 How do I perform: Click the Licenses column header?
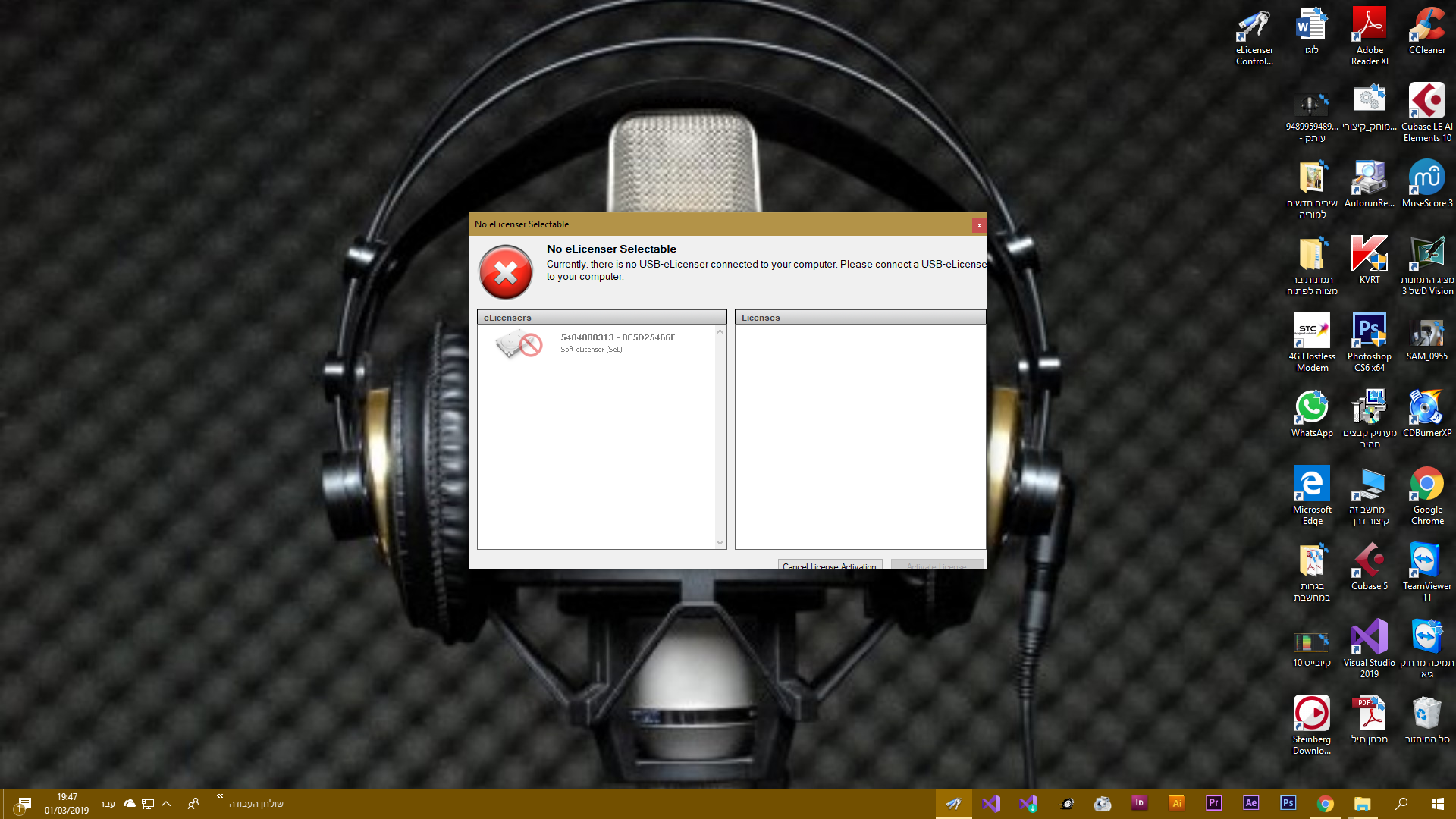point(860,318)
